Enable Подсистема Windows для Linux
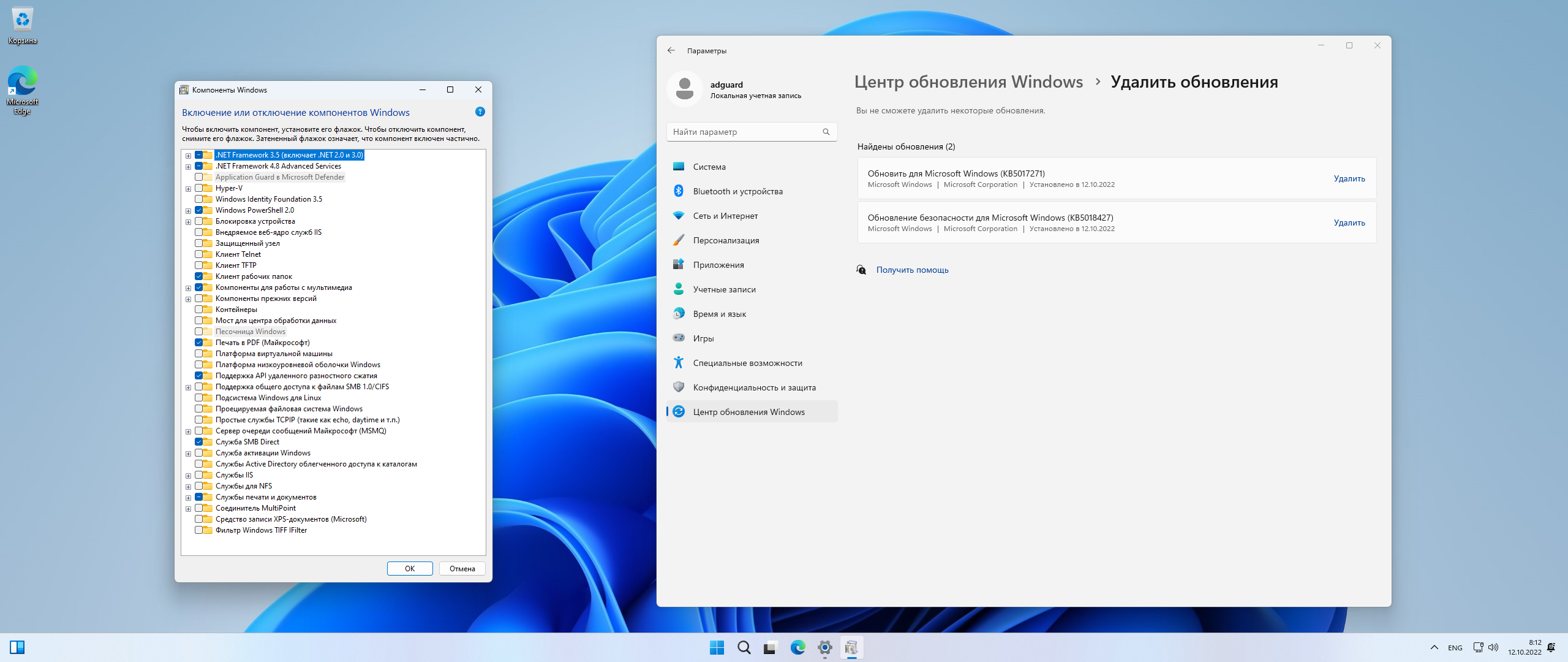Viewport: 1568px width, 662px height. click(x=199, y=398)
